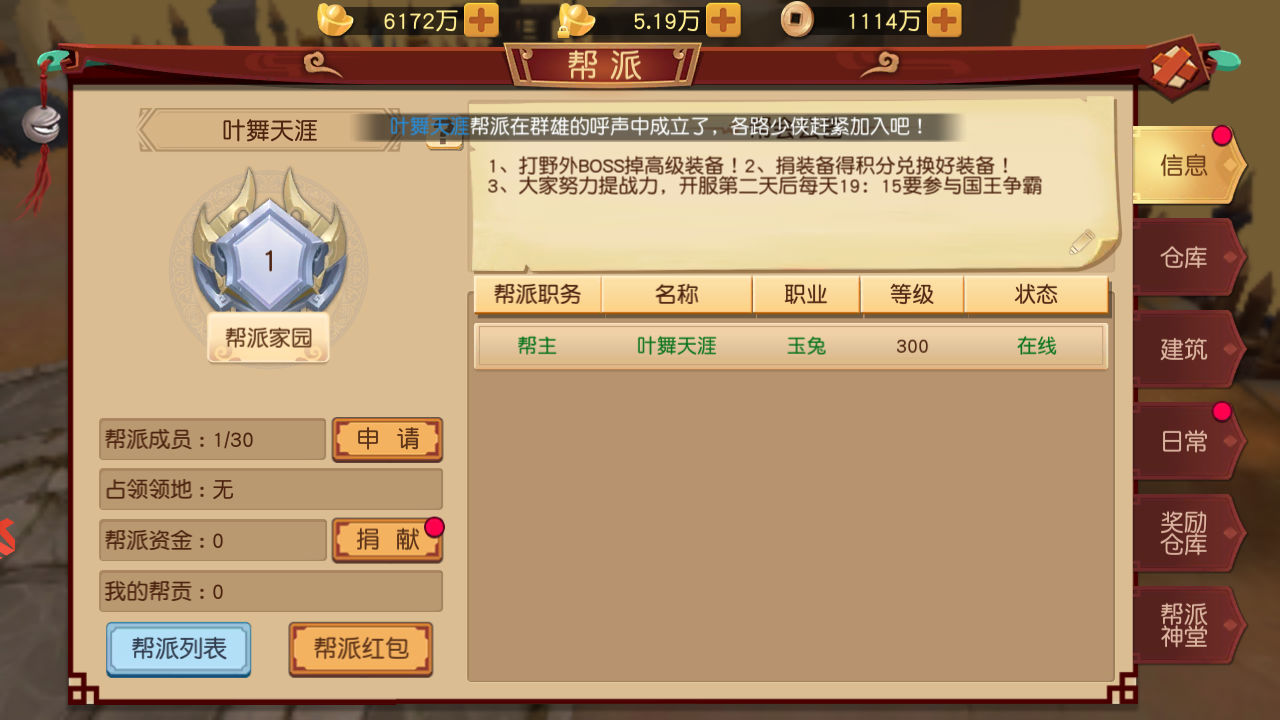Tap plus next to 5.19万 currency
This screenshot has height=720, width=1280.
pos(723,20)
